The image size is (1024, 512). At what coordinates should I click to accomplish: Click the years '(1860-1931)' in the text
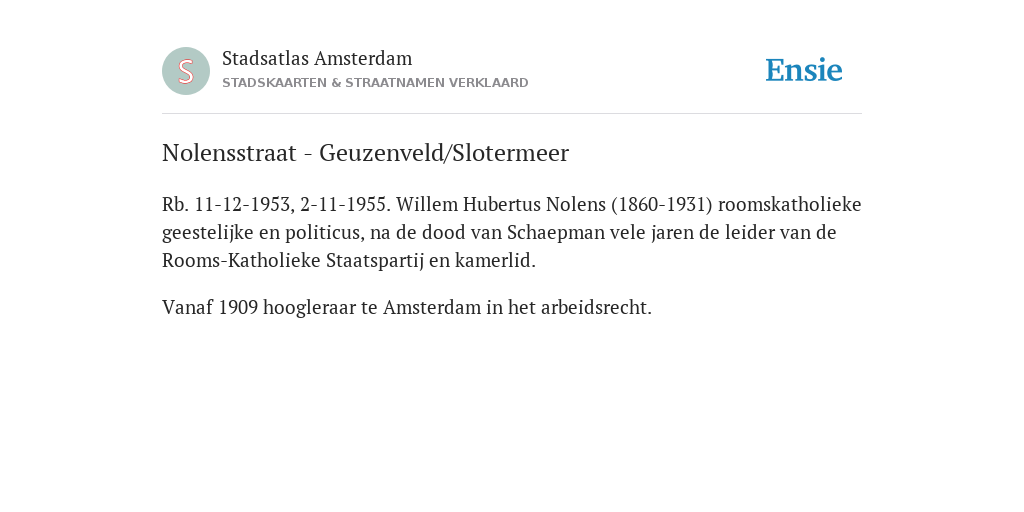click(662, 204)
